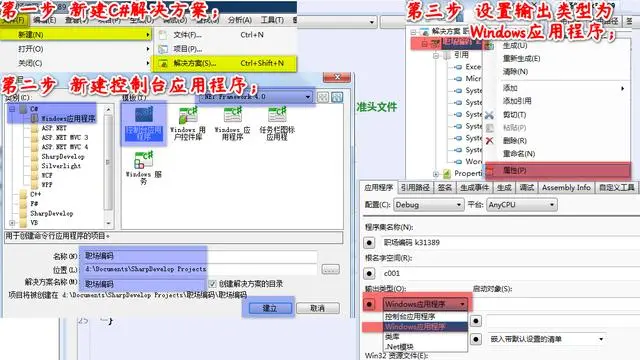Choose 添加引用 in the context menu
This screenshot has width=640, height=360.
[x=517, y=101]
